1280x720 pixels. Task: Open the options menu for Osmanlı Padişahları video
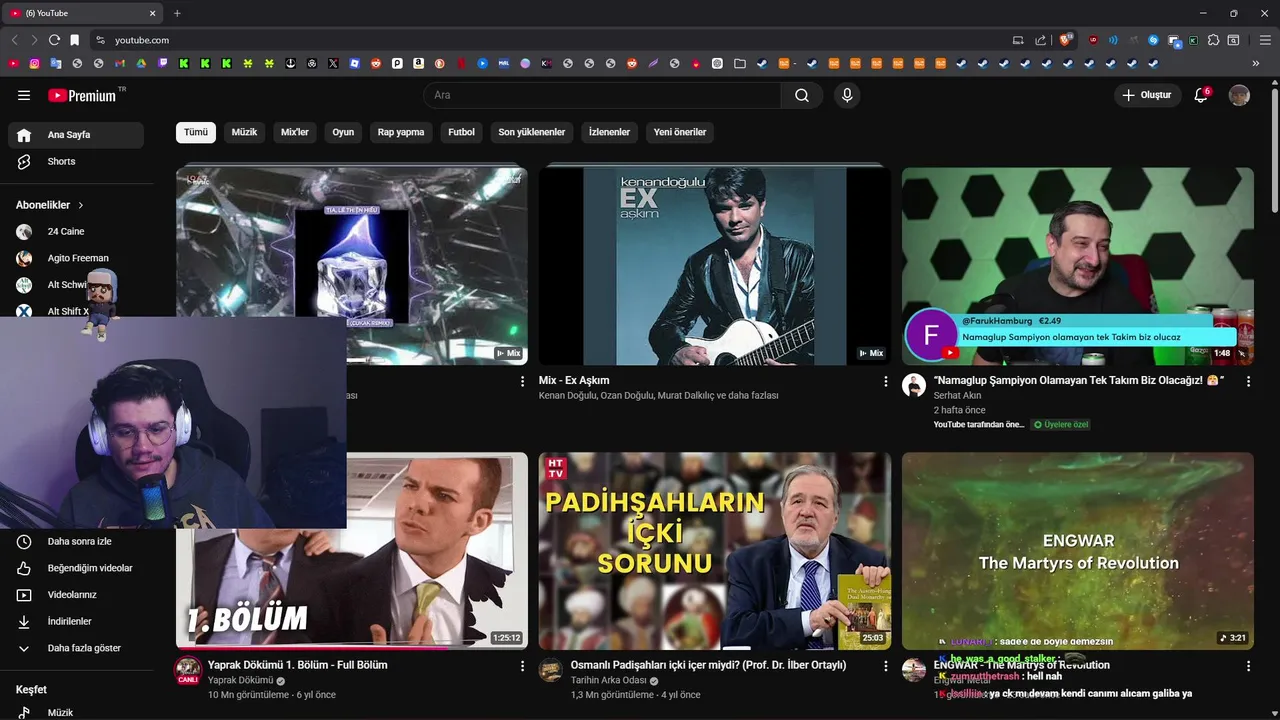(885, 666)
